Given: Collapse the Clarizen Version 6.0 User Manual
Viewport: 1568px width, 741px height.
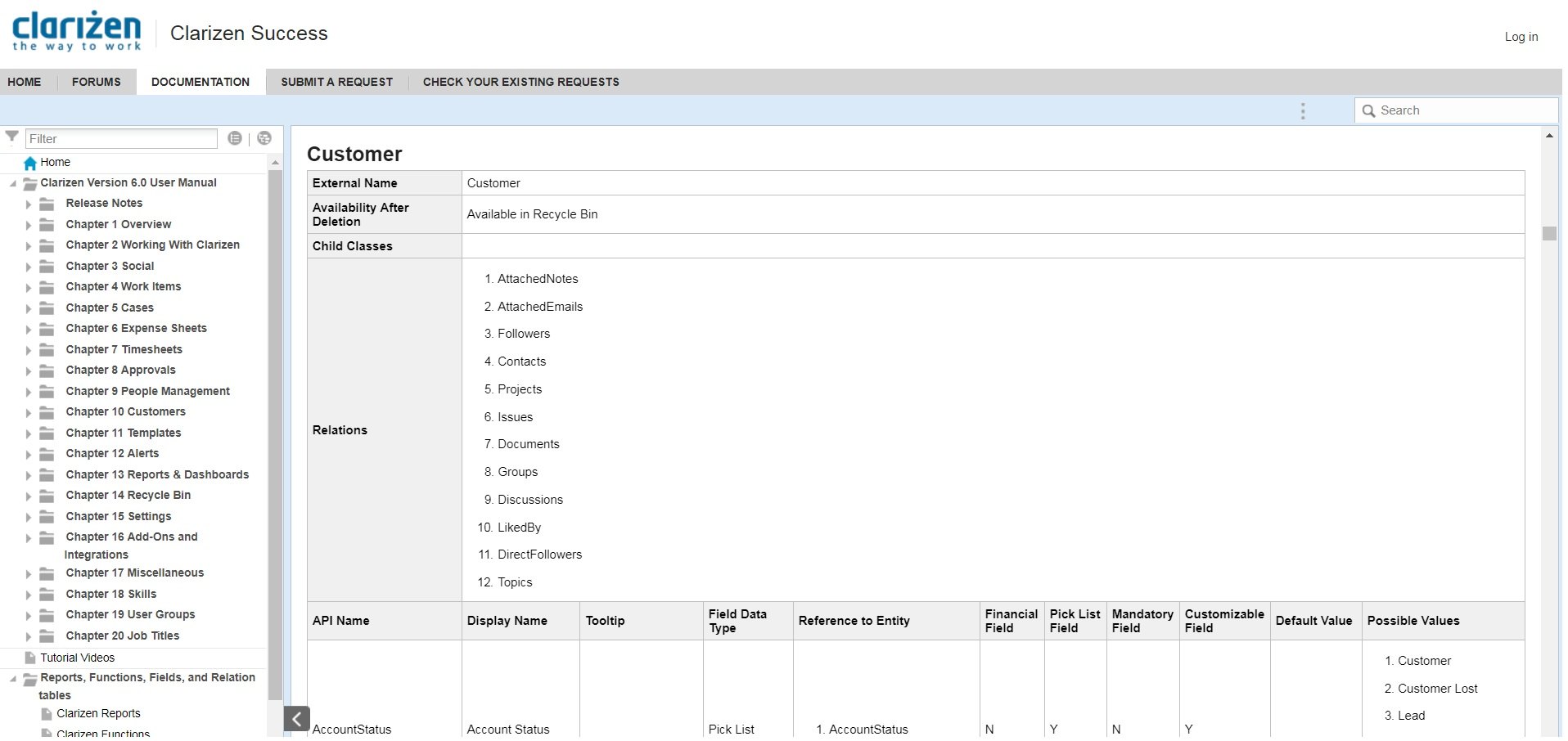Looking at the screenshot, I should pos(13,183).
